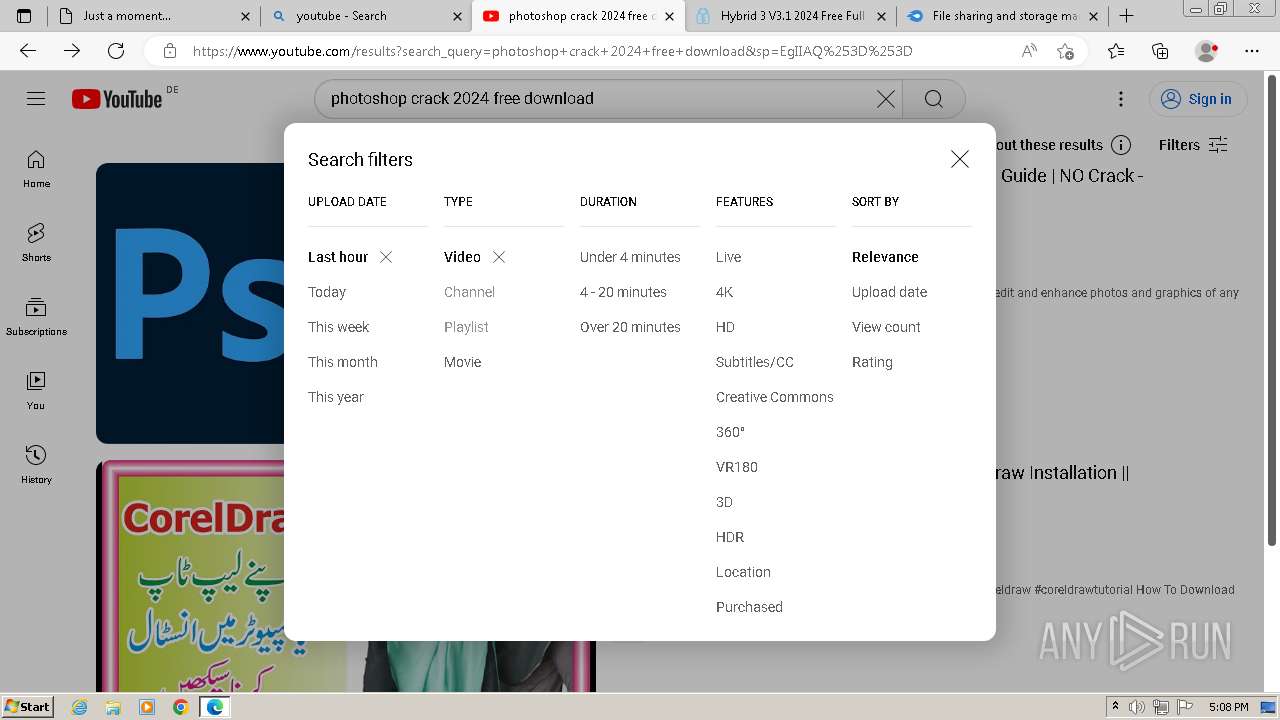Remove the Last hour filter

click(386, 257)
